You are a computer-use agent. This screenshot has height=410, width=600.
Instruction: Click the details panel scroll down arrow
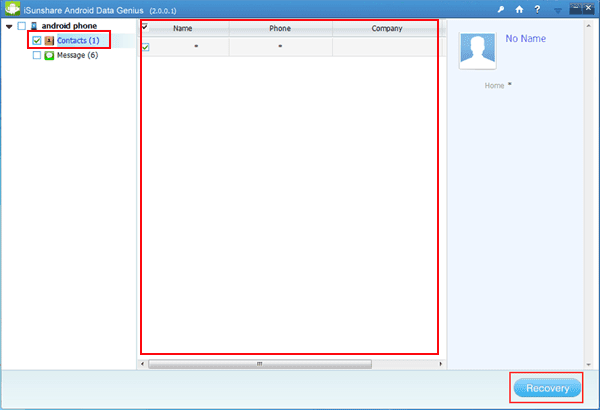click(588, 365)
